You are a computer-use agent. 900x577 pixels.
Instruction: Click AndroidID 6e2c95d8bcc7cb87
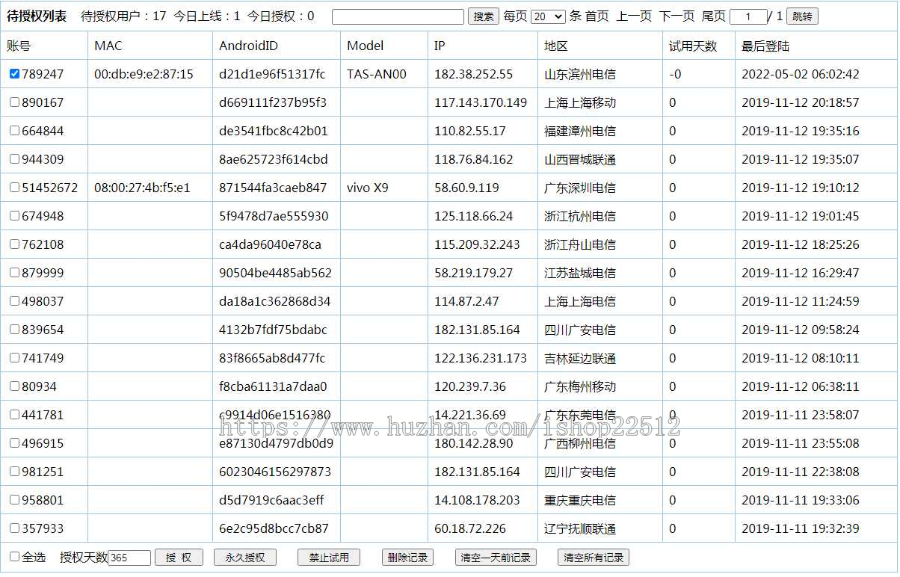tap(273, 529)
